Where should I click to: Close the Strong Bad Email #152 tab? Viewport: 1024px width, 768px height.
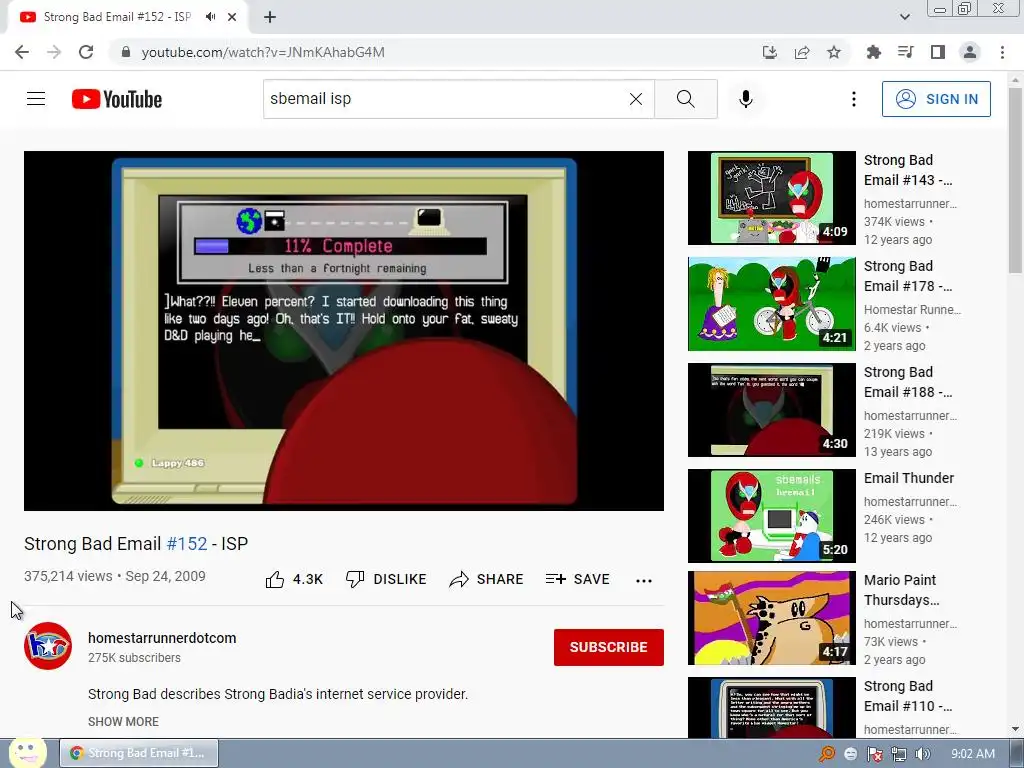click(232, 17)
